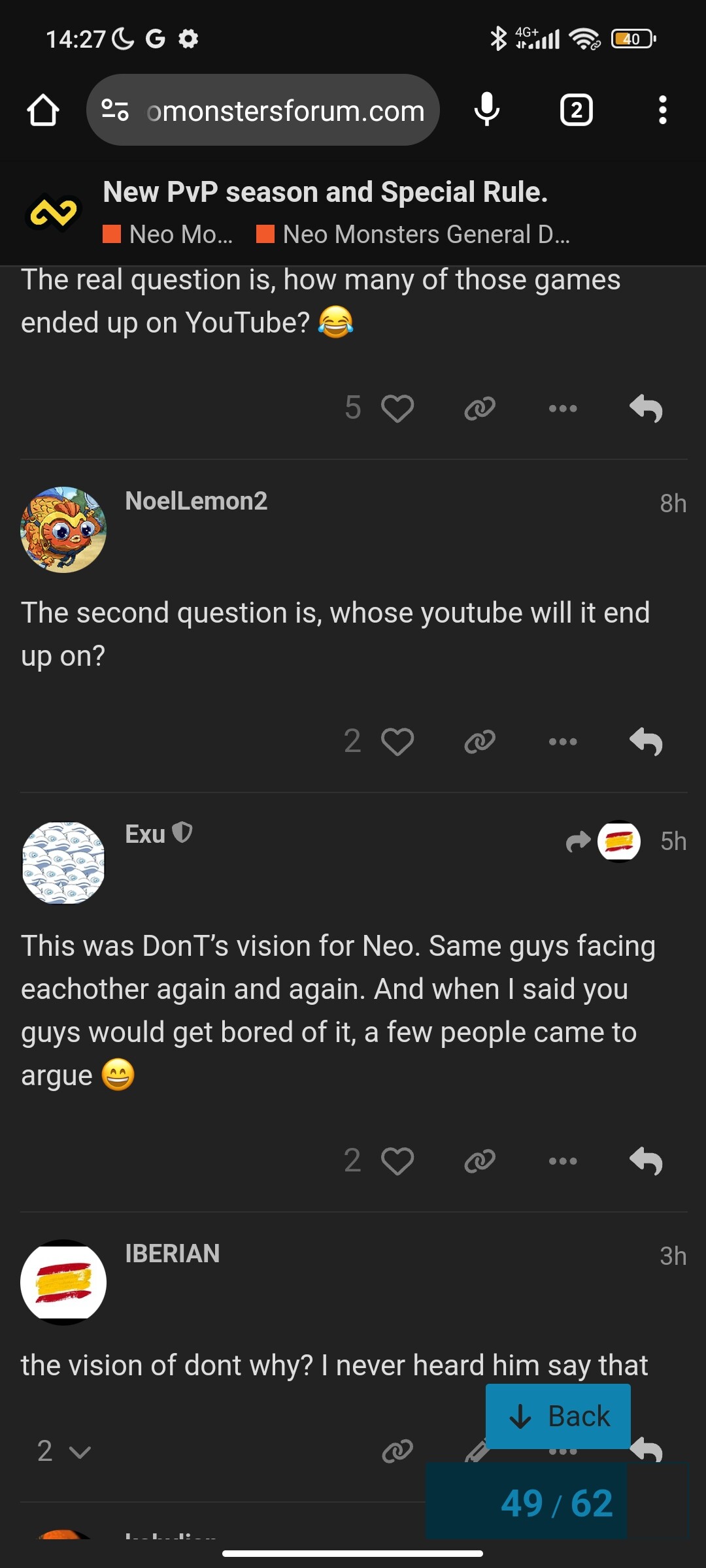
Task: Open NoelLemon2's profile by username
Action: tap(196, 501)
